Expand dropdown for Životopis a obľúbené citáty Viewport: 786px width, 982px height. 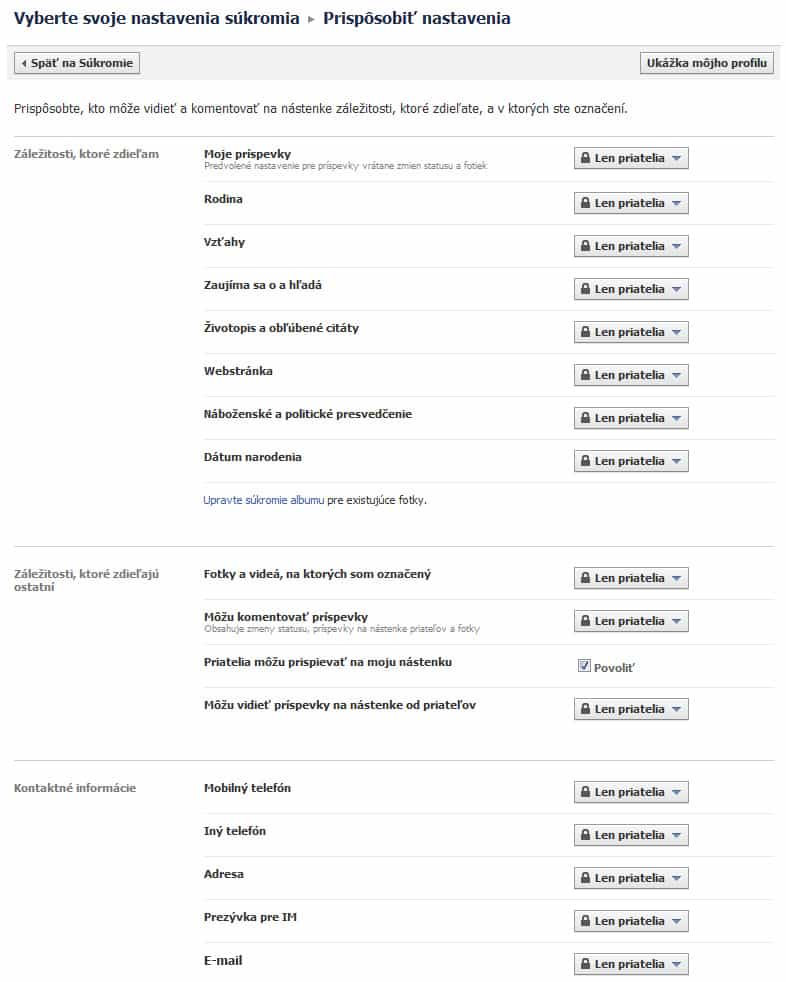pyautogui.click(x=631, y=332)
